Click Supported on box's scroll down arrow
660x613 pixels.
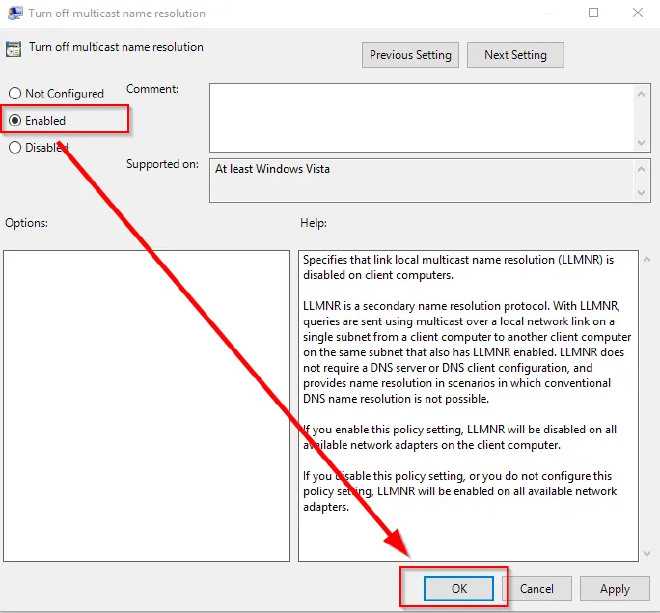tap(642, 193)
